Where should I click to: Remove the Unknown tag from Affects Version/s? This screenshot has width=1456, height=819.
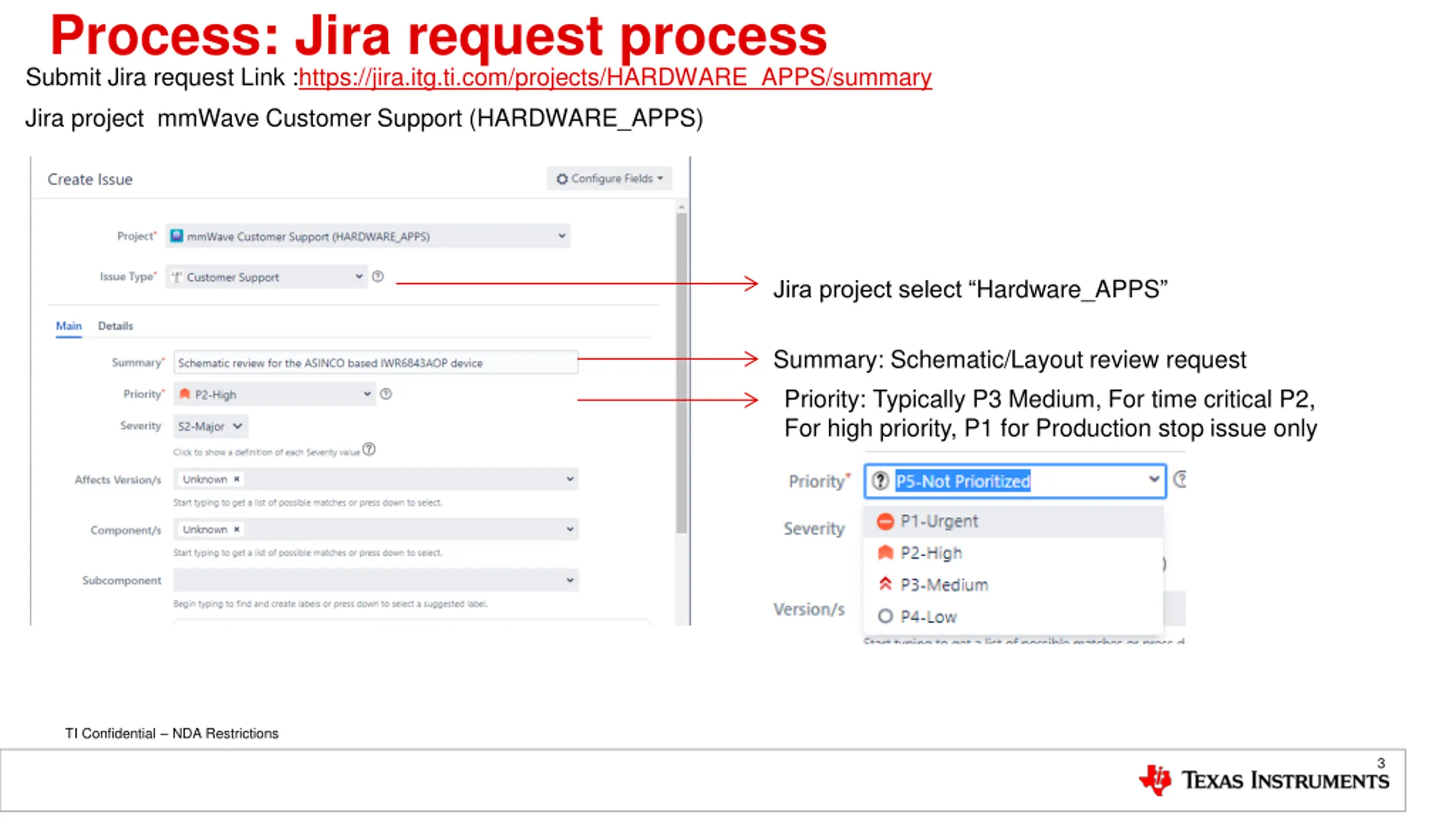pos(237,479)
